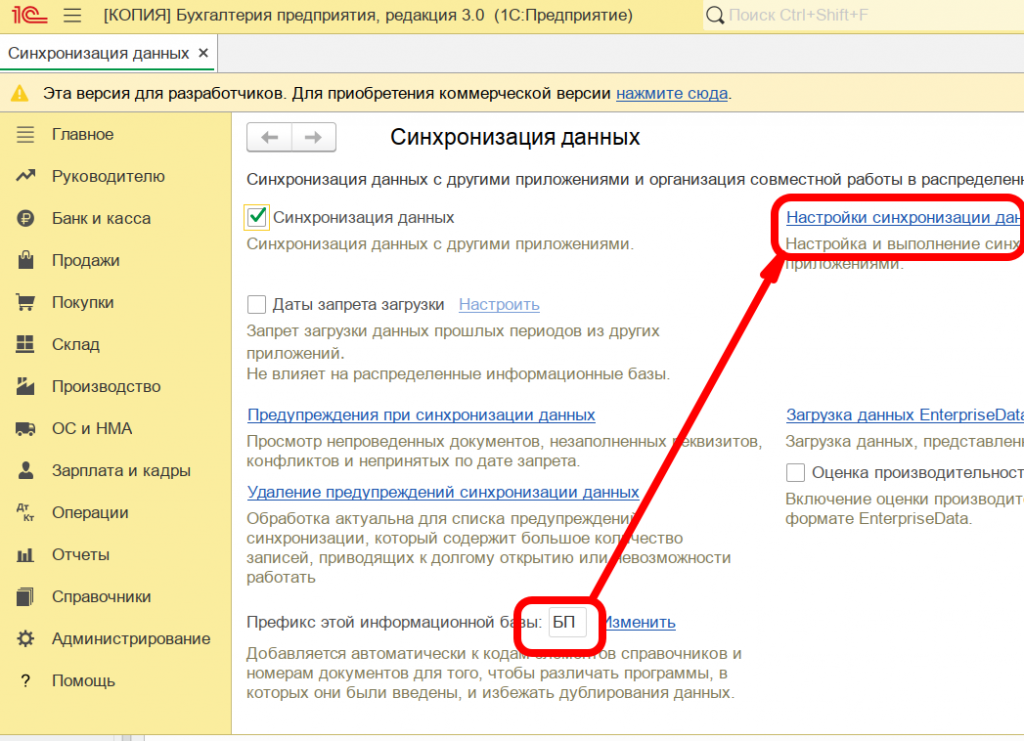Click the Банк и касса ruble icon
The height and width of the screenshot is (741, 1024).
pos(25,219)
